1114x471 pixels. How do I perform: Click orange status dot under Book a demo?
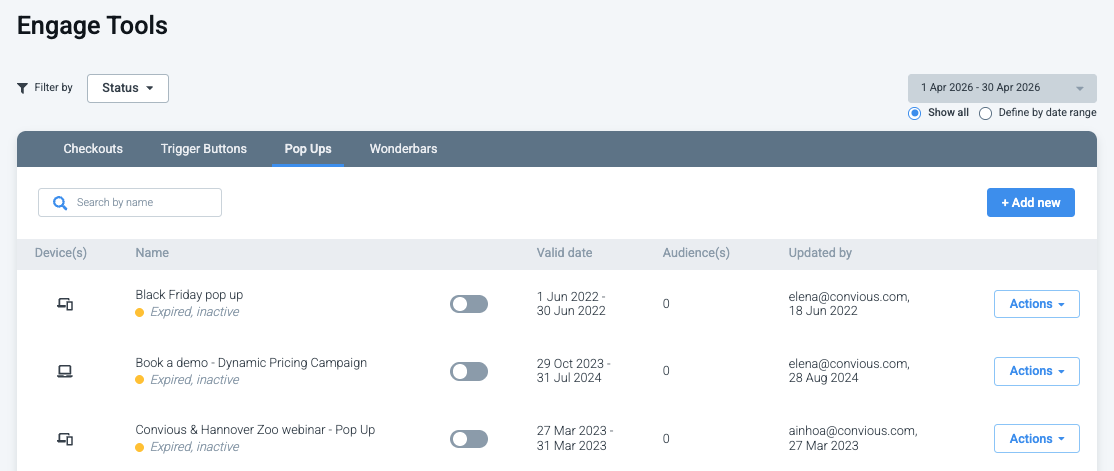pos(140,380)
